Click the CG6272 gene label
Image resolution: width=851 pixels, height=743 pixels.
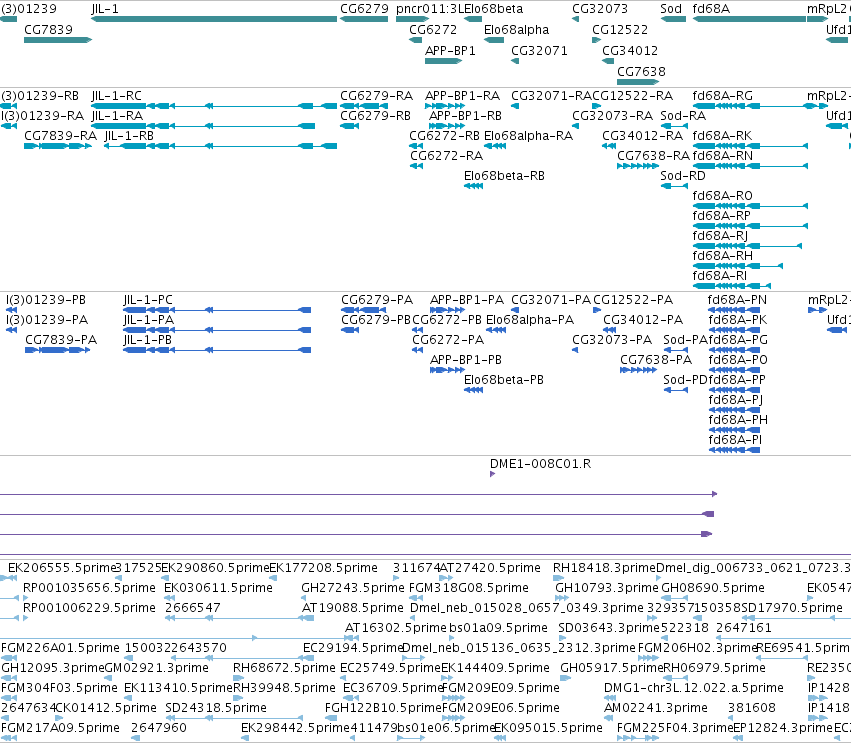pos(433,29)
